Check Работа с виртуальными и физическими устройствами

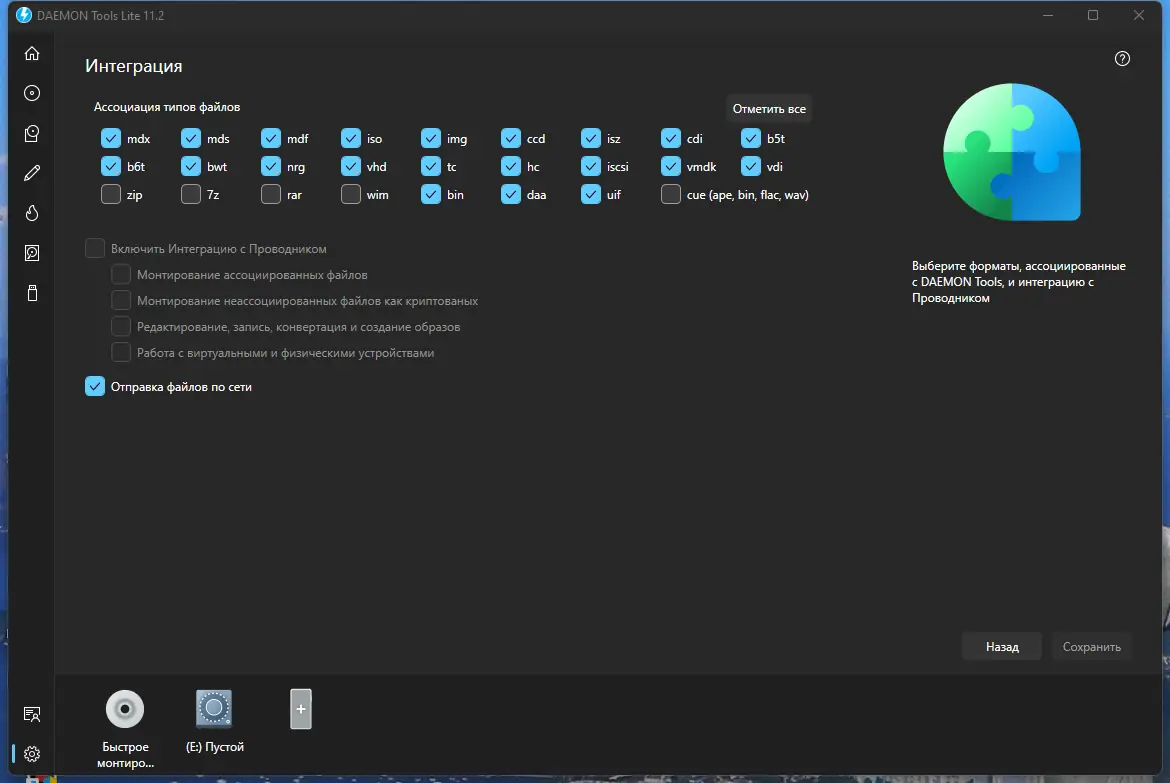pyautogui.click(x=121, y=352)
